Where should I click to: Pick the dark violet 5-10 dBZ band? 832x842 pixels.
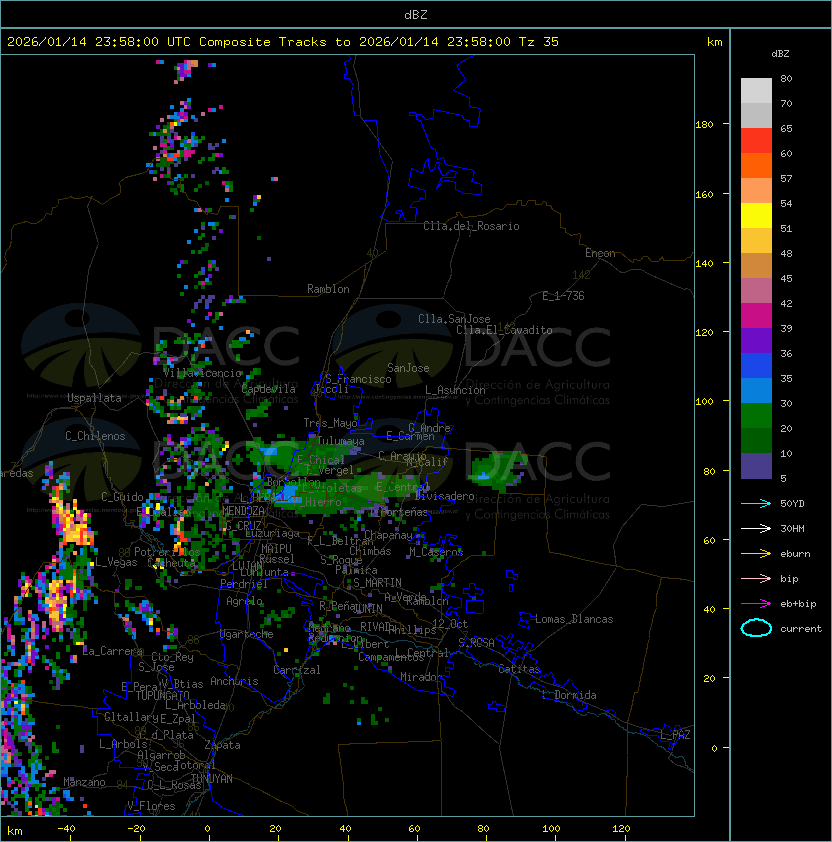click(x=756, y=466)
